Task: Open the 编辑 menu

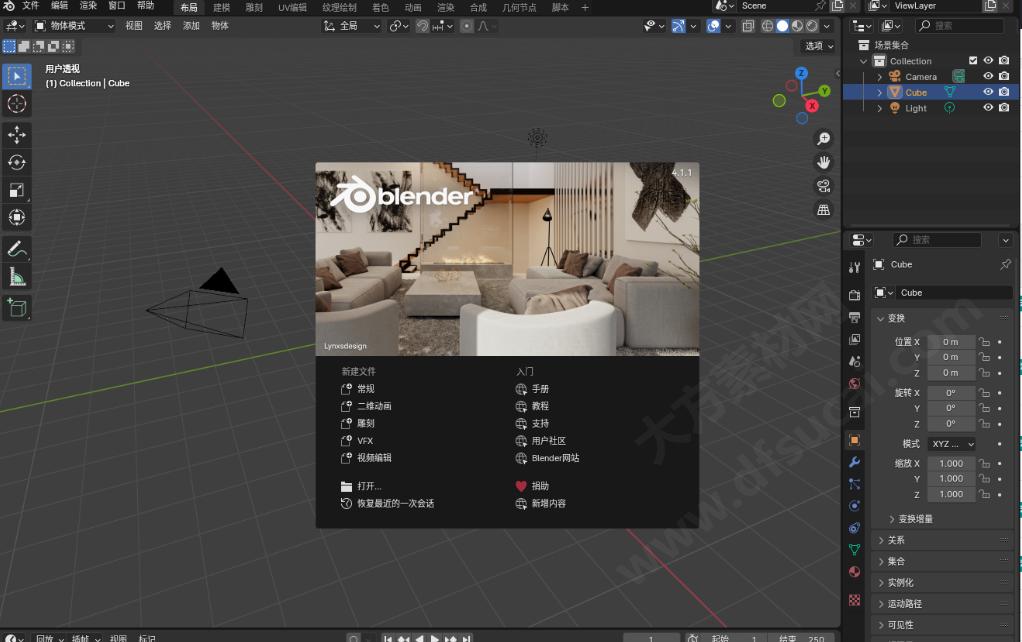Action: (59, 6)
